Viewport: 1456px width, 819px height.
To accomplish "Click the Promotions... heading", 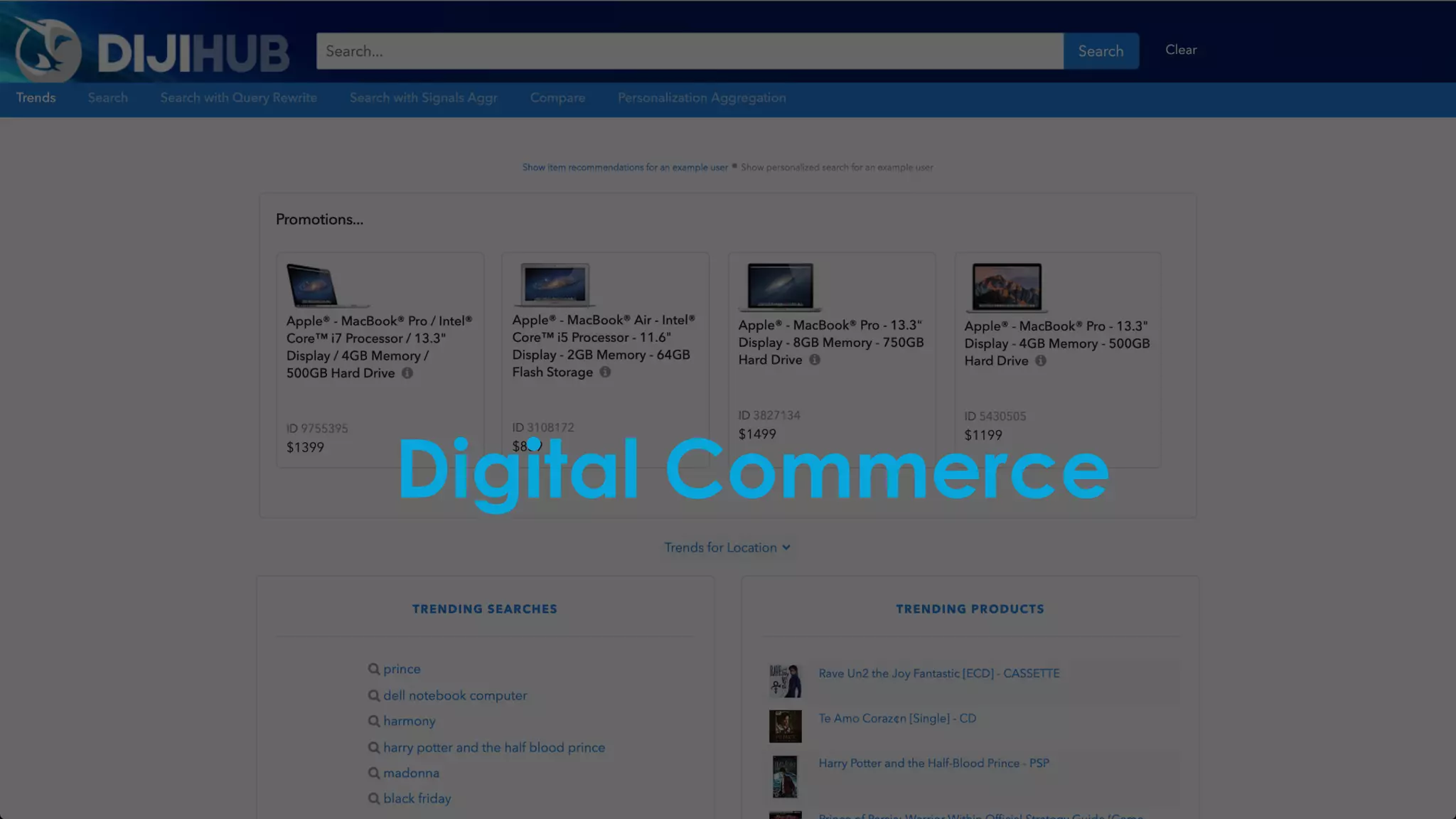I will click(319, 220).
